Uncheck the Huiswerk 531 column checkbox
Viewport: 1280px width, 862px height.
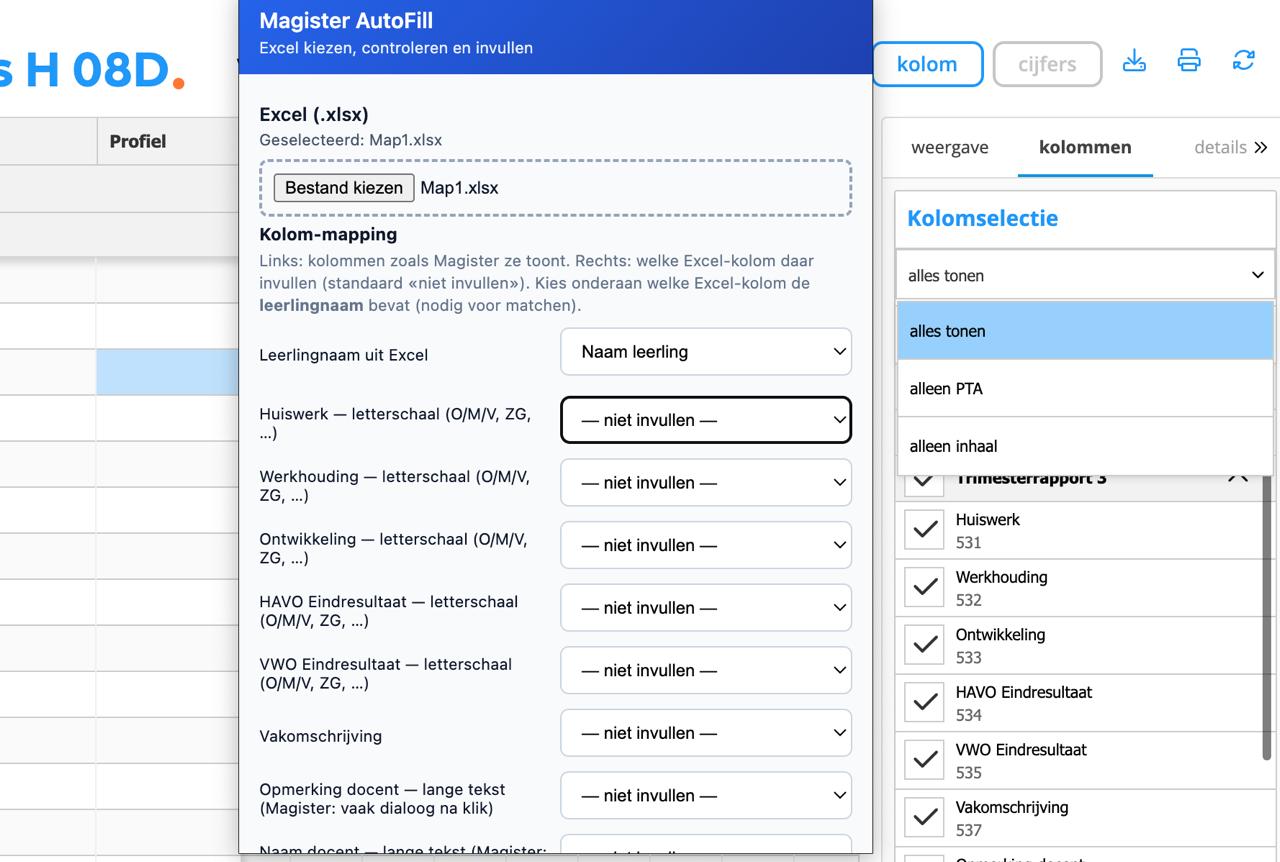point(924,530)
